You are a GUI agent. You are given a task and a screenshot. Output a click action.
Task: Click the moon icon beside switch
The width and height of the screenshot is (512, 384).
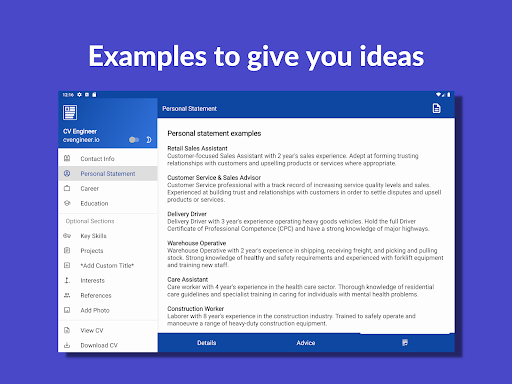click(149, 140)
